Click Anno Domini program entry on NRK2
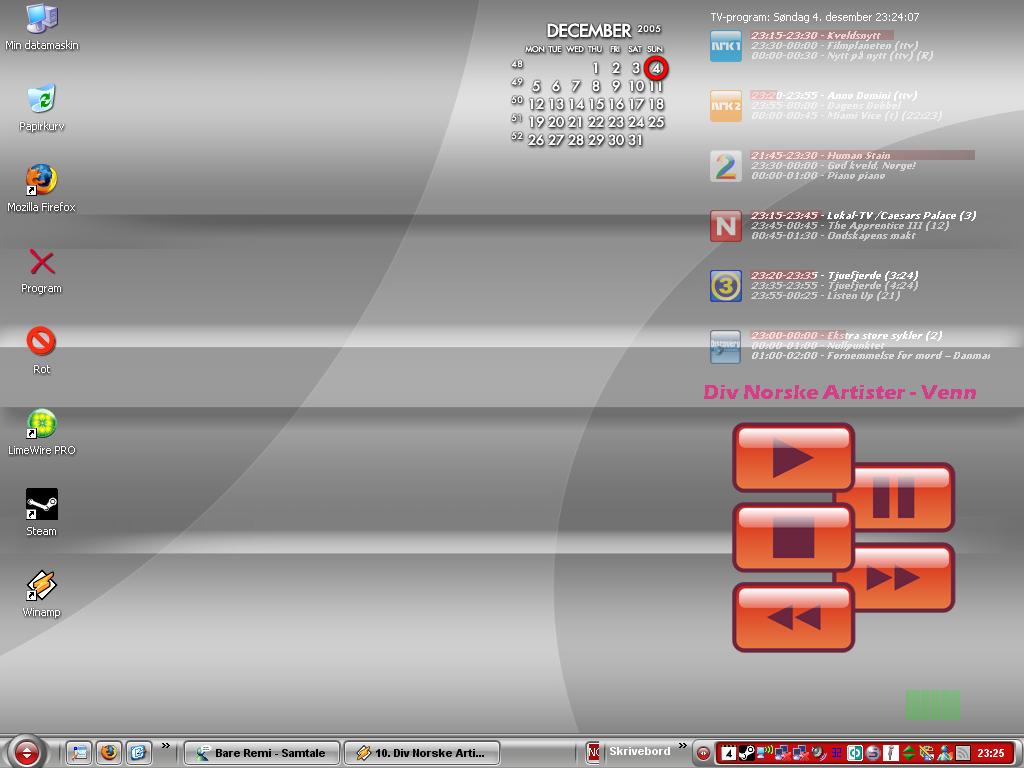1024x768 pixels. [x=834, y=95]
